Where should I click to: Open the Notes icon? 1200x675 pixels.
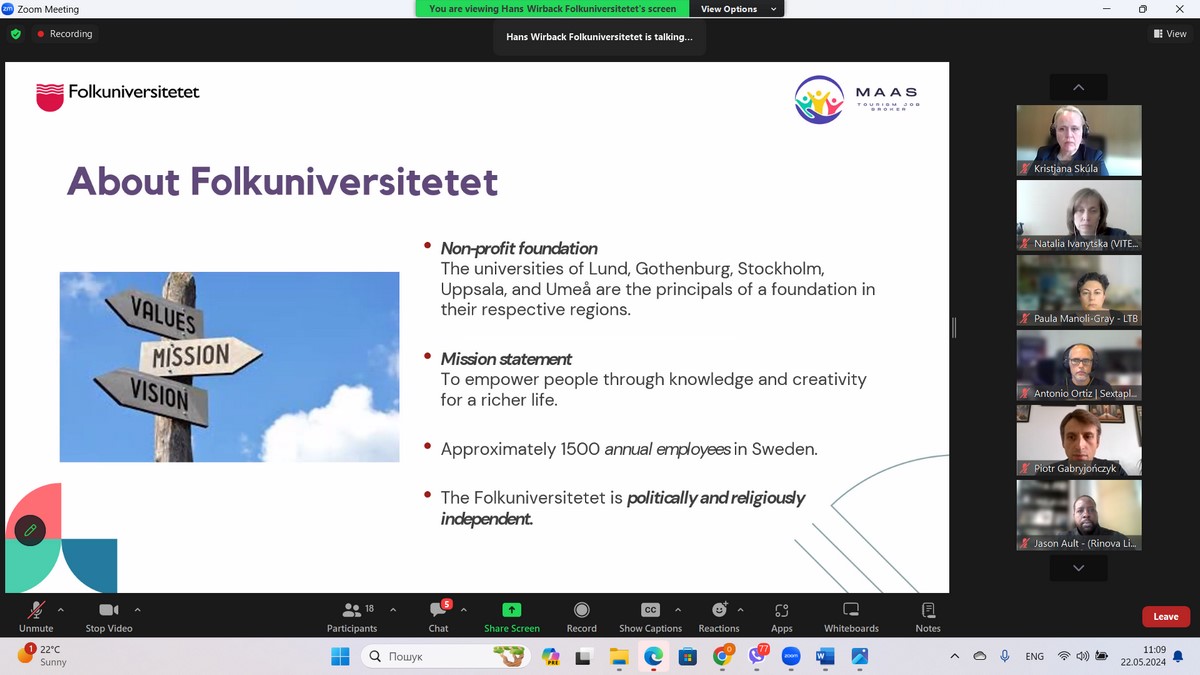[x=928, y=611]
